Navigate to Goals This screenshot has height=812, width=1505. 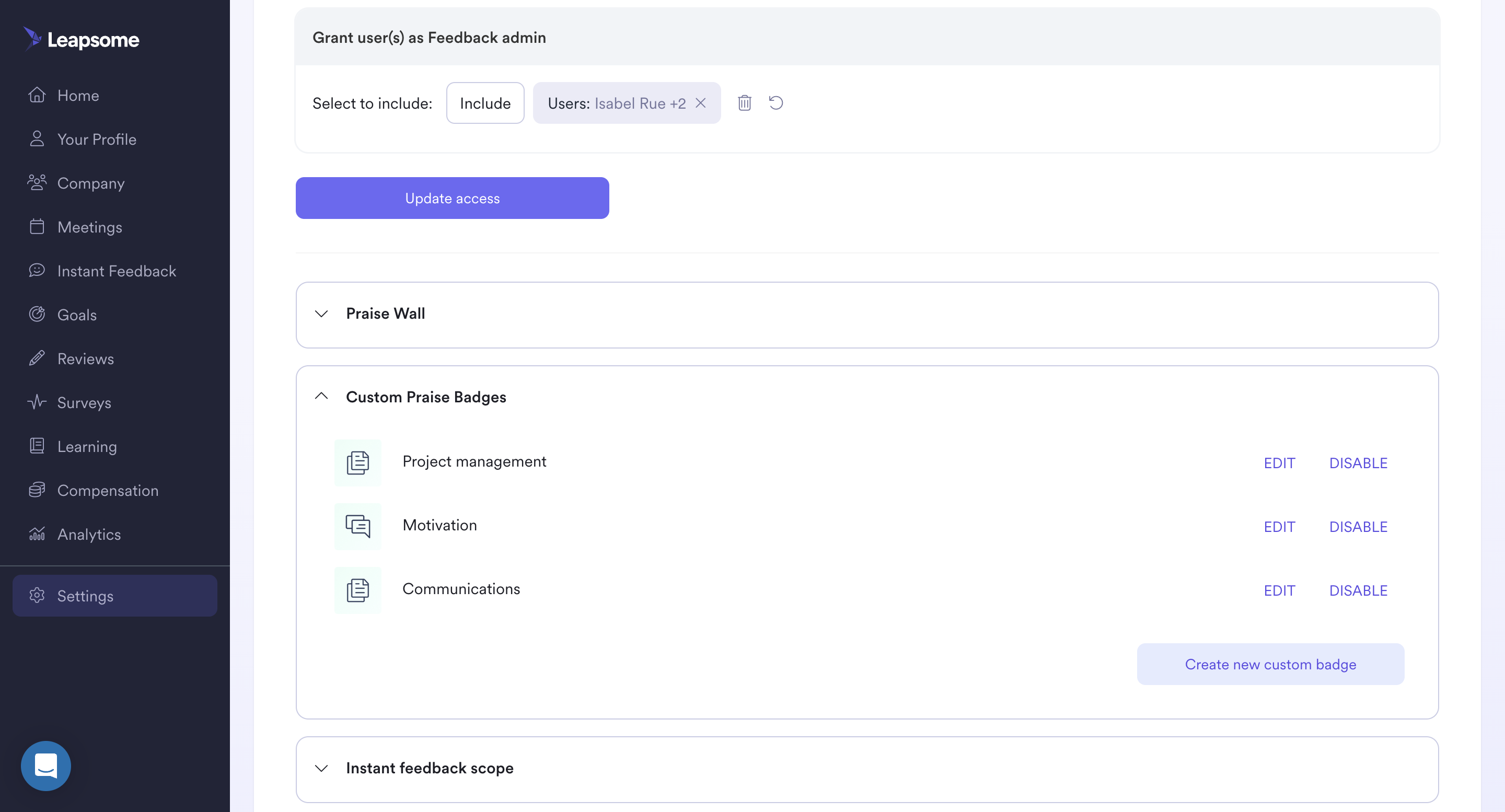pyautogui.click(x=77, y=314)
